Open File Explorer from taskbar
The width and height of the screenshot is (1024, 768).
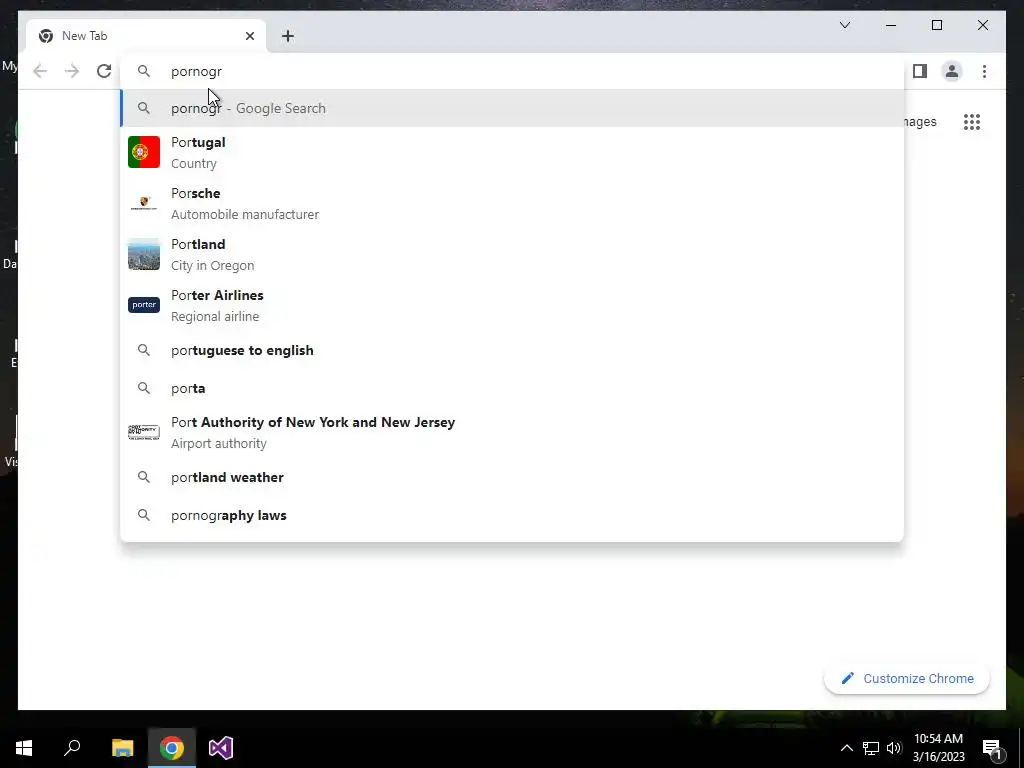coord(122,748)
